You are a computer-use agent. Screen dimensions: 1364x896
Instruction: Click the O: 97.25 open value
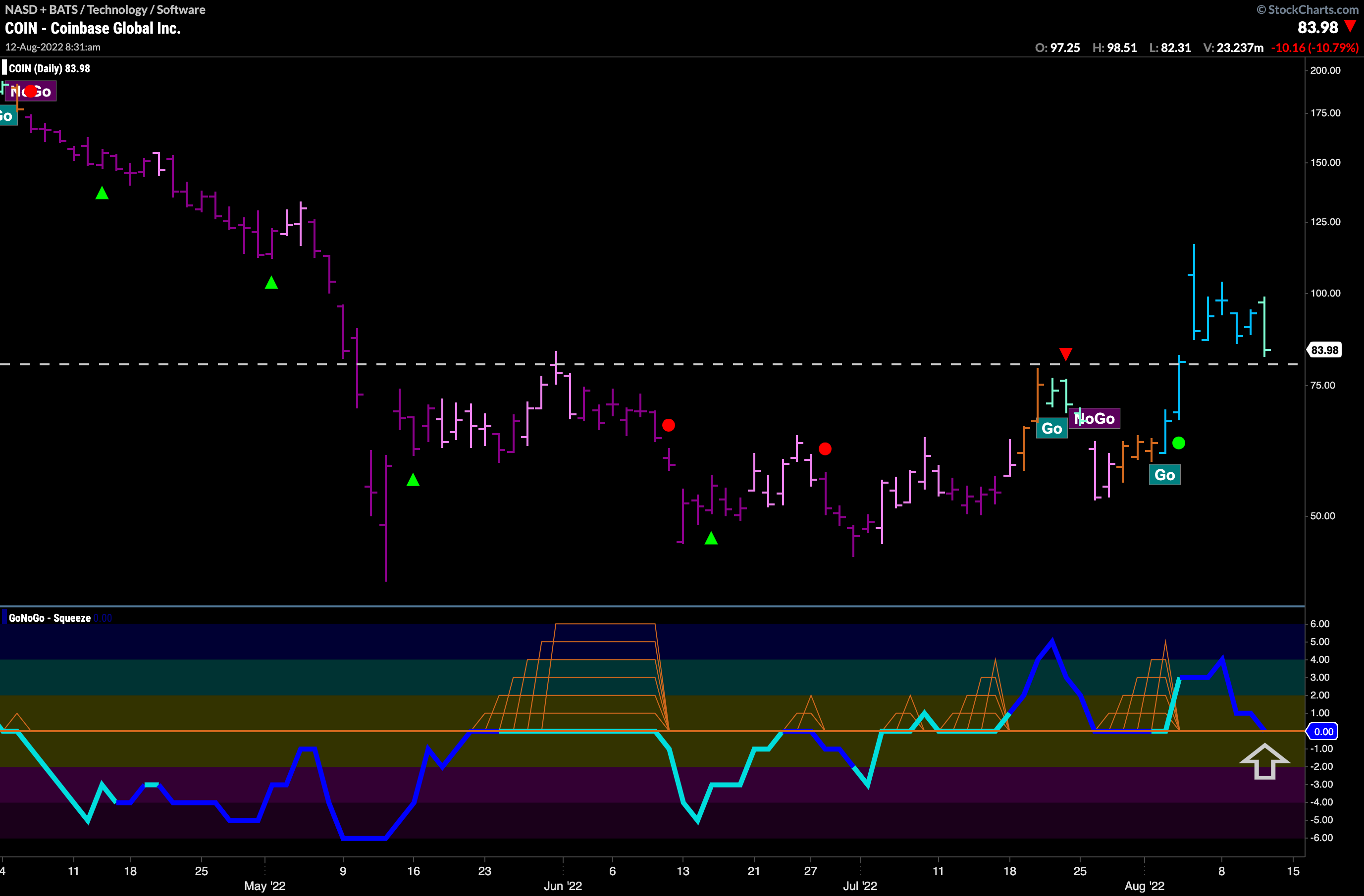1057,48
